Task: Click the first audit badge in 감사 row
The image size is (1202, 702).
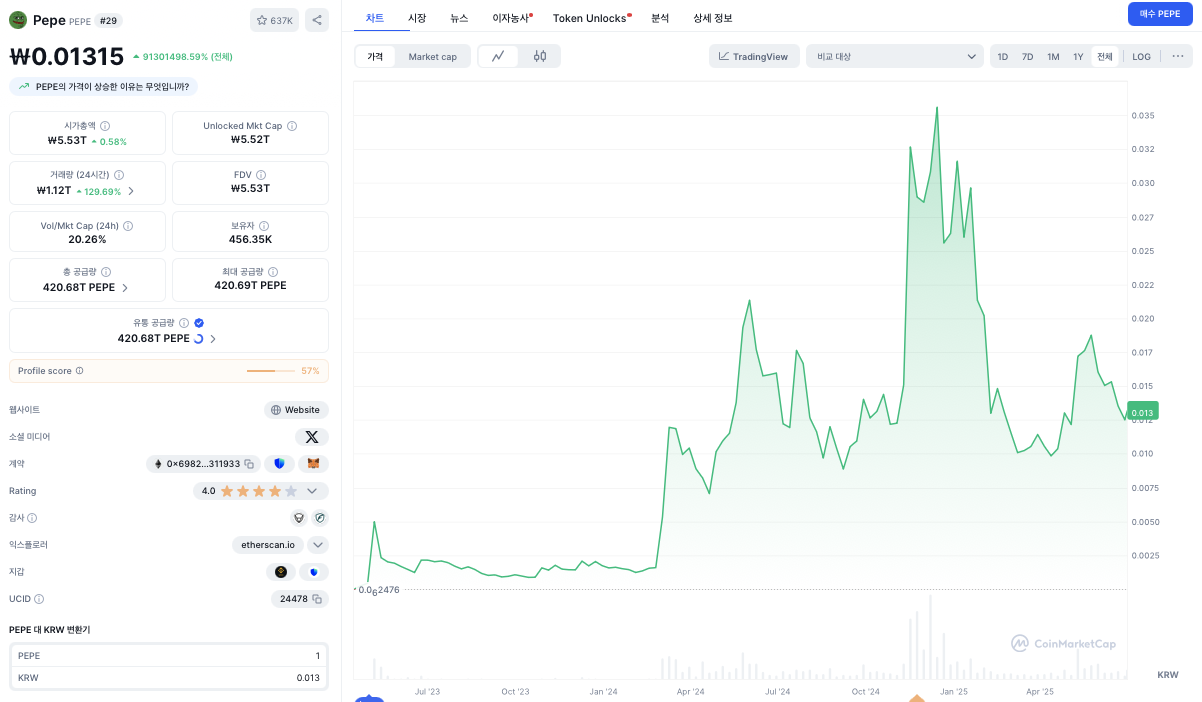Action: point(298,518)
